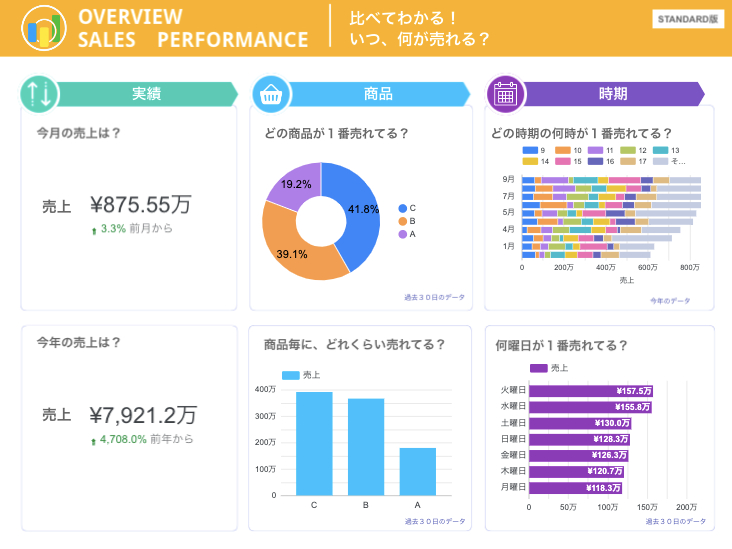Screen dimensions: 732x549
Task: Click hour 17 legend swatch
Action: coord(628,162)
